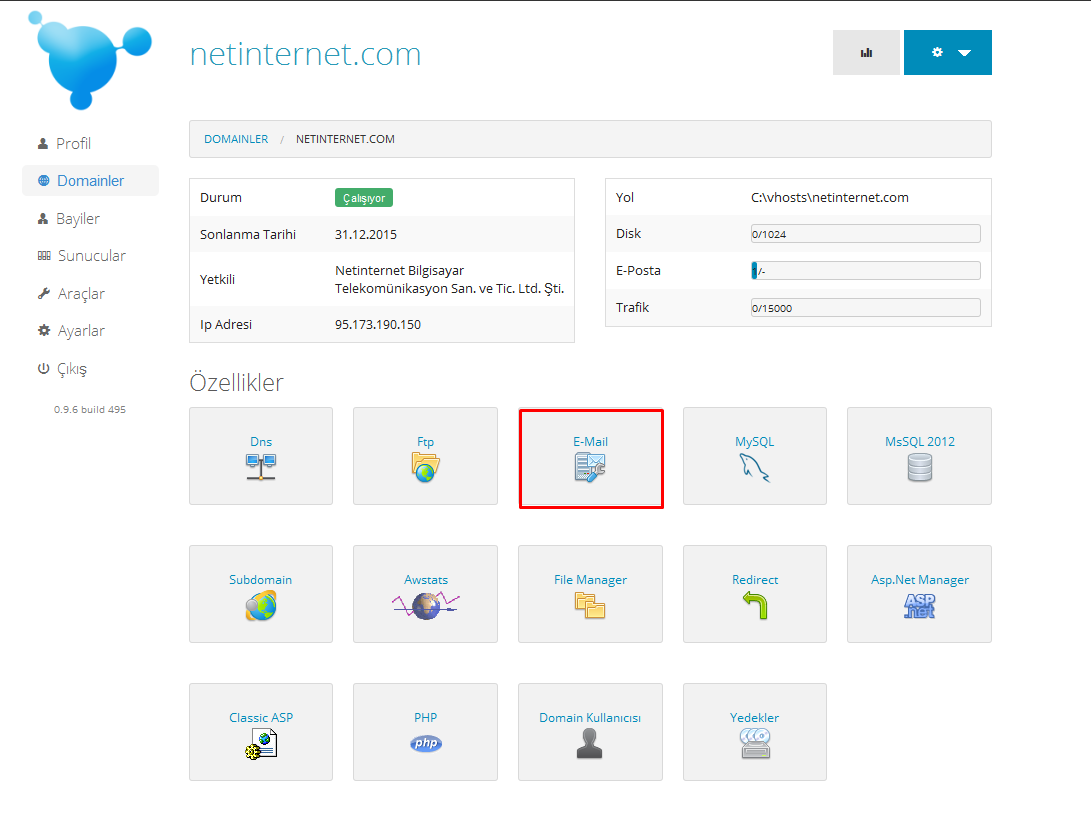Go to Profil in the sidebar

click(72, 144)
